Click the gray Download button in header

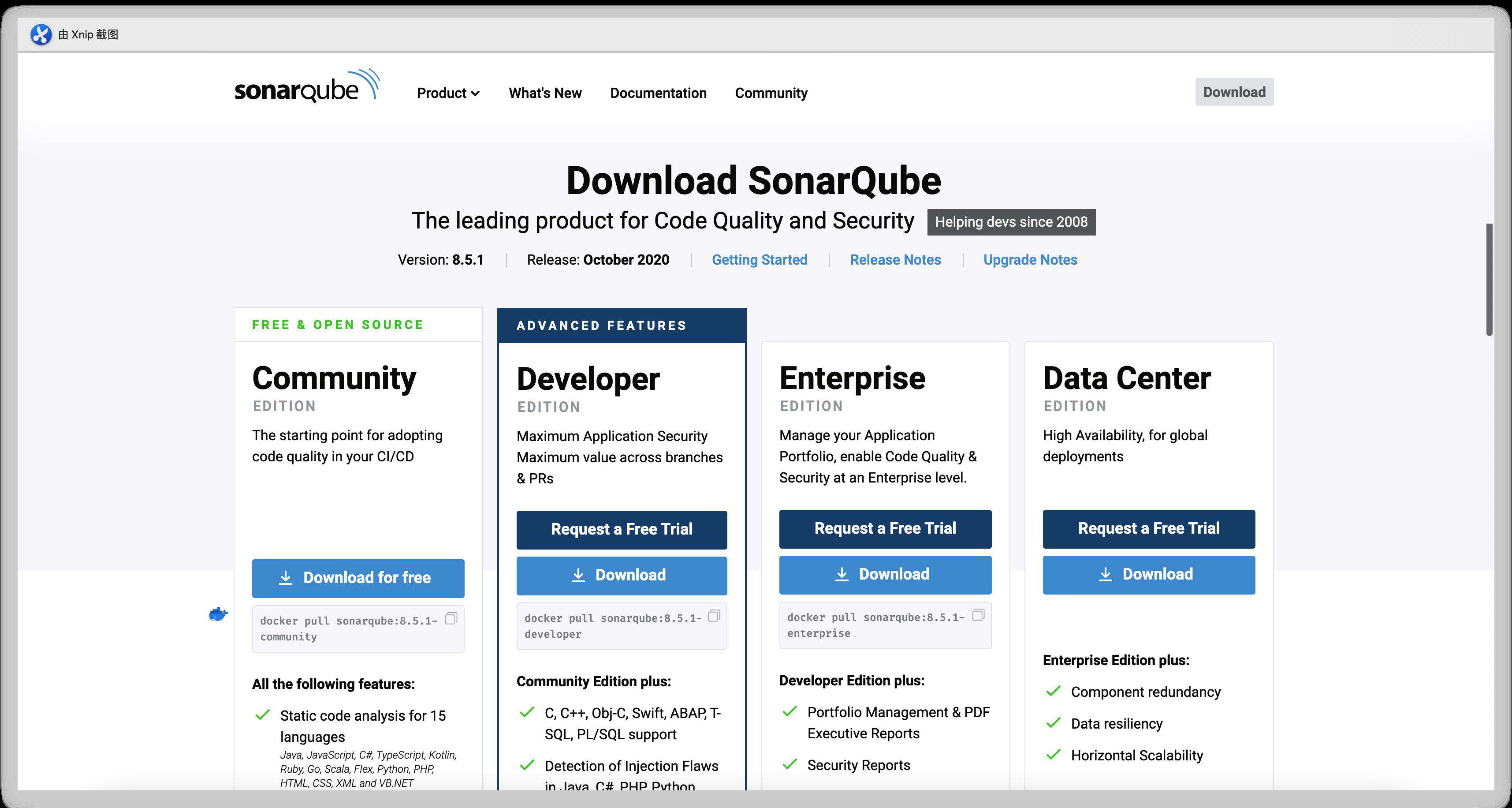click(x=1234, y=92)
